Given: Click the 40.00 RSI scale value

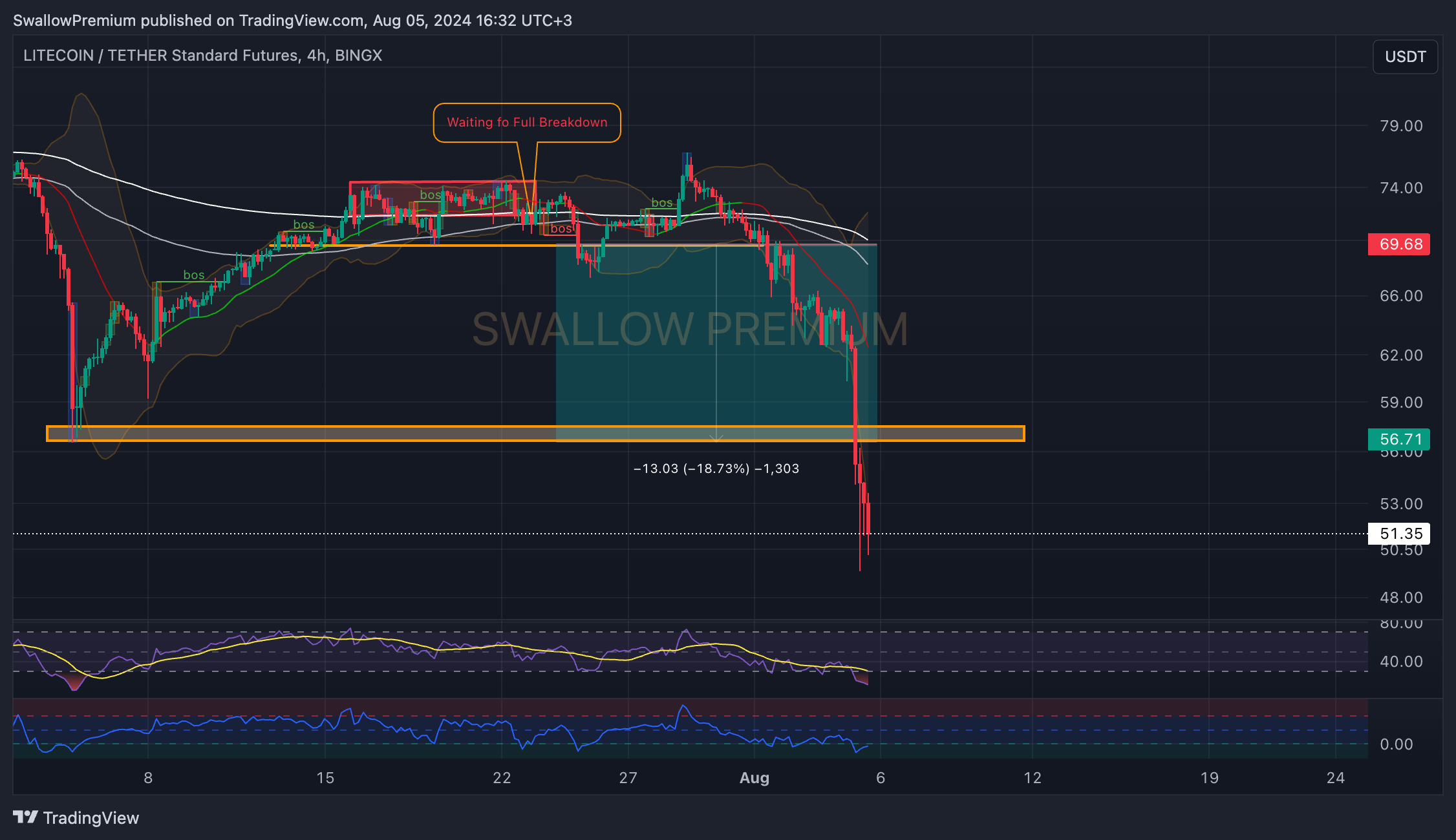Looking at the screenshot, I should point(1401,662).
